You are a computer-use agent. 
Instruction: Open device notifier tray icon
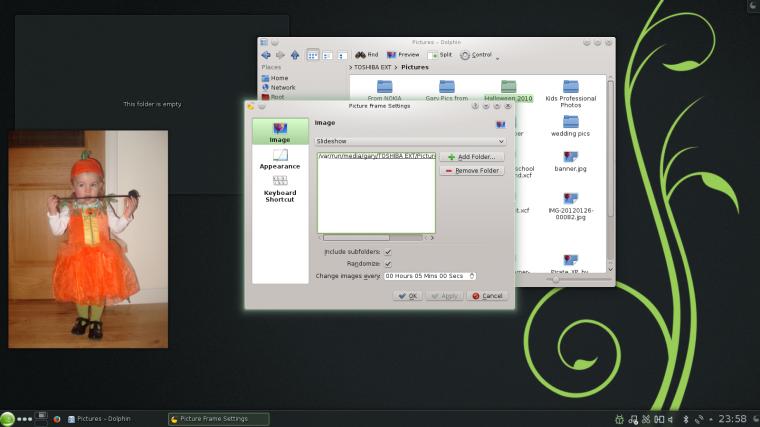click(x=659, y=419)
